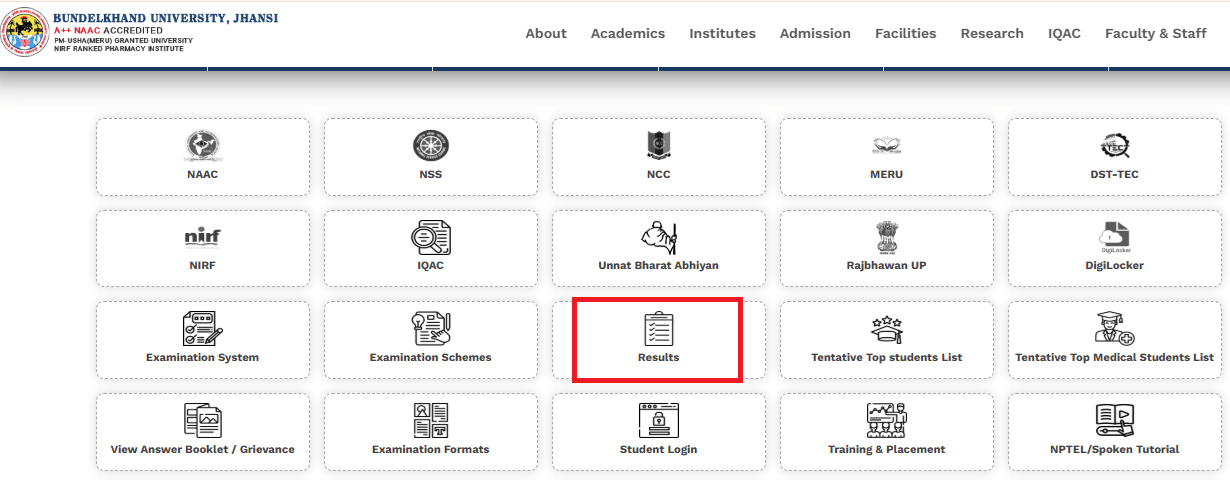
Task: Click the NPTEL/Spoken Tutorial label
Action: click(1115, 449)
